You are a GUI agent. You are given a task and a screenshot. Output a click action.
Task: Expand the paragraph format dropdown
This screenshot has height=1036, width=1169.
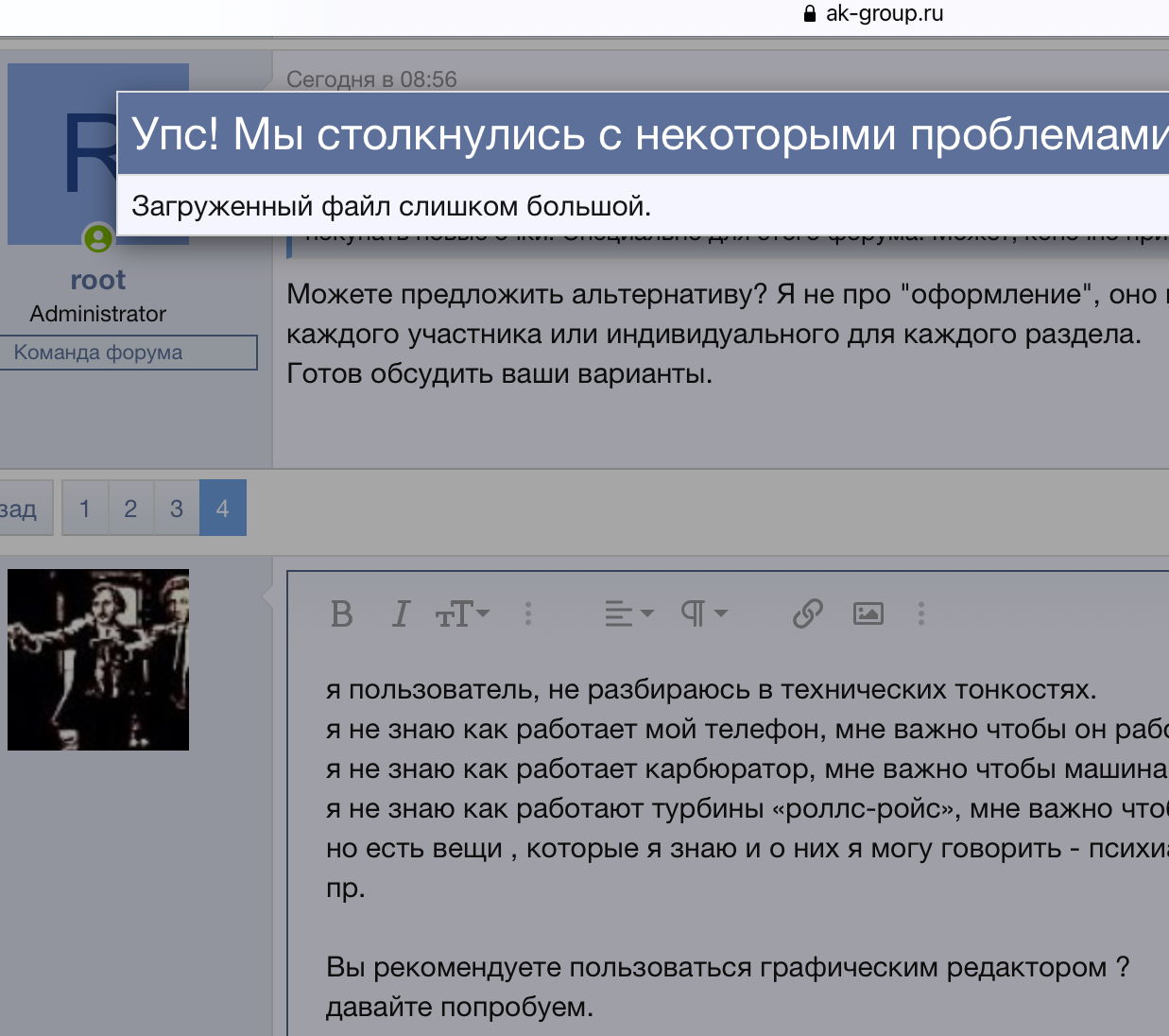click(x=704, y=614)
